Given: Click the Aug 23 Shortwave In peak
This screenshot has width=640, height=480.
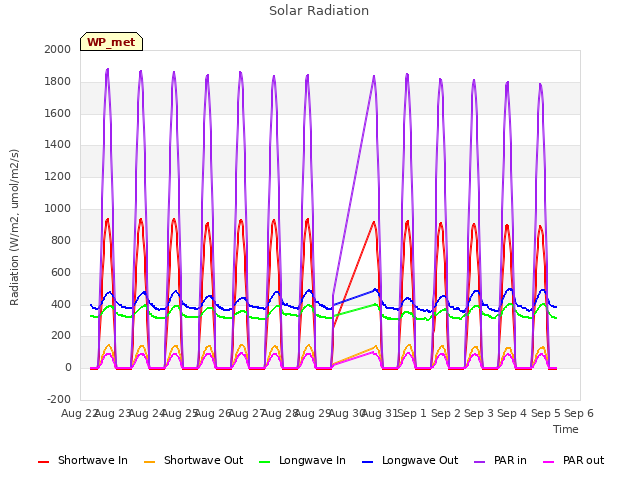Looking at the screenshot, I should point(107,220).
